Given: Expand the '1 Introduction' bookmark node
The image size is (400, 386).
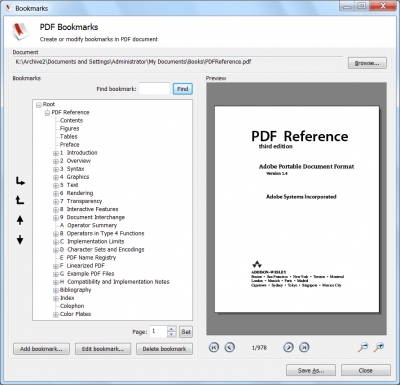Looking at the screenshot, I should 56,153.
